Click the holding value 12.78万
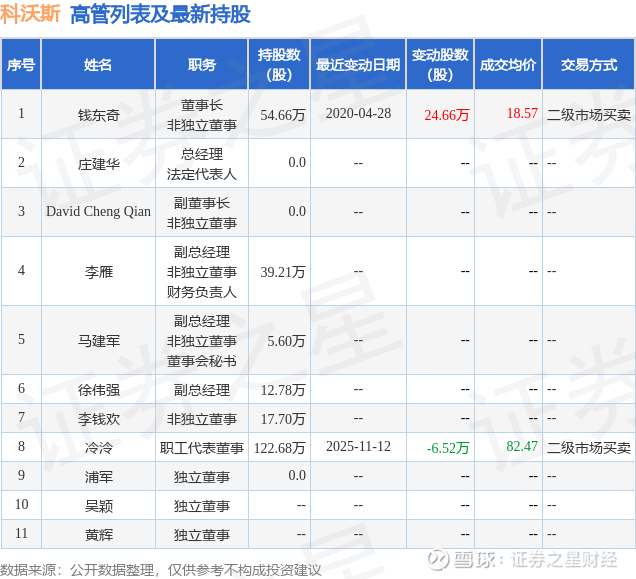636x579 pixels. point(283,390)
